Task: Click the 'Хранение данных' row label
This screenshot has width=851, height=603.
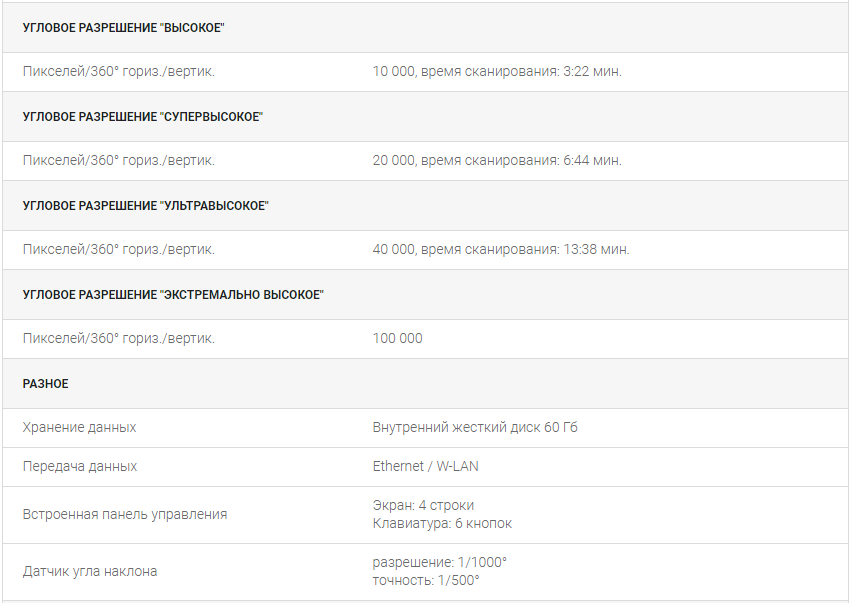Action: (79, 427)
